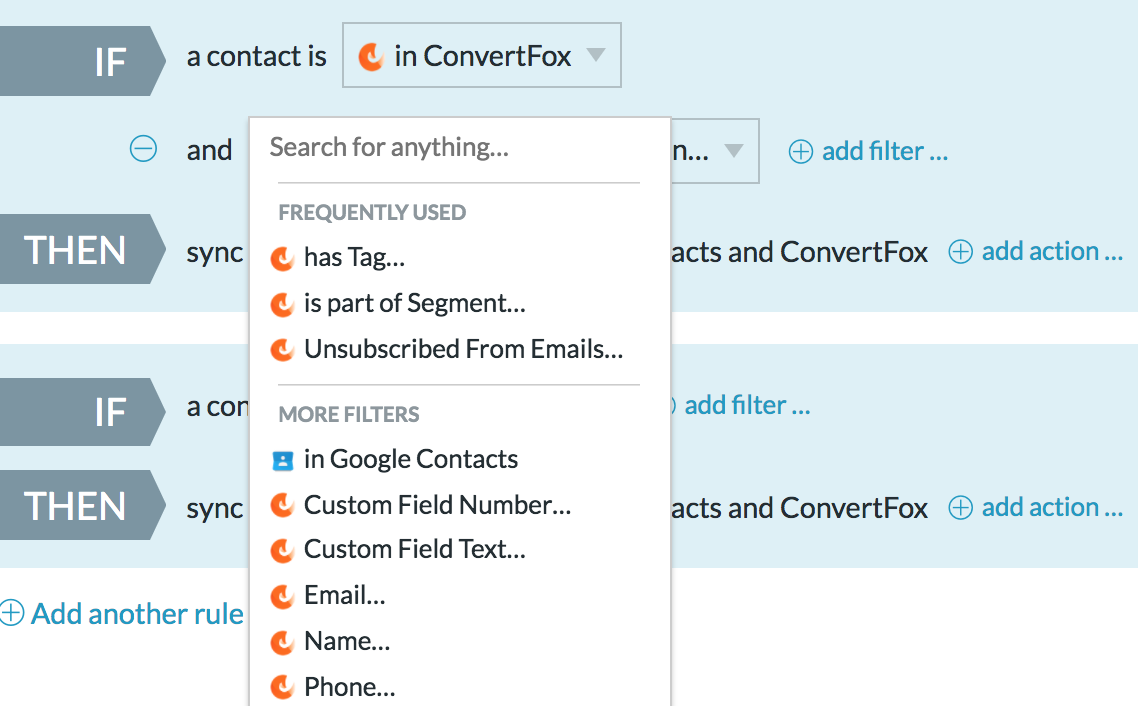Focus the 'Search for anything...' field

pyautogui.click(x=459, y=147)
